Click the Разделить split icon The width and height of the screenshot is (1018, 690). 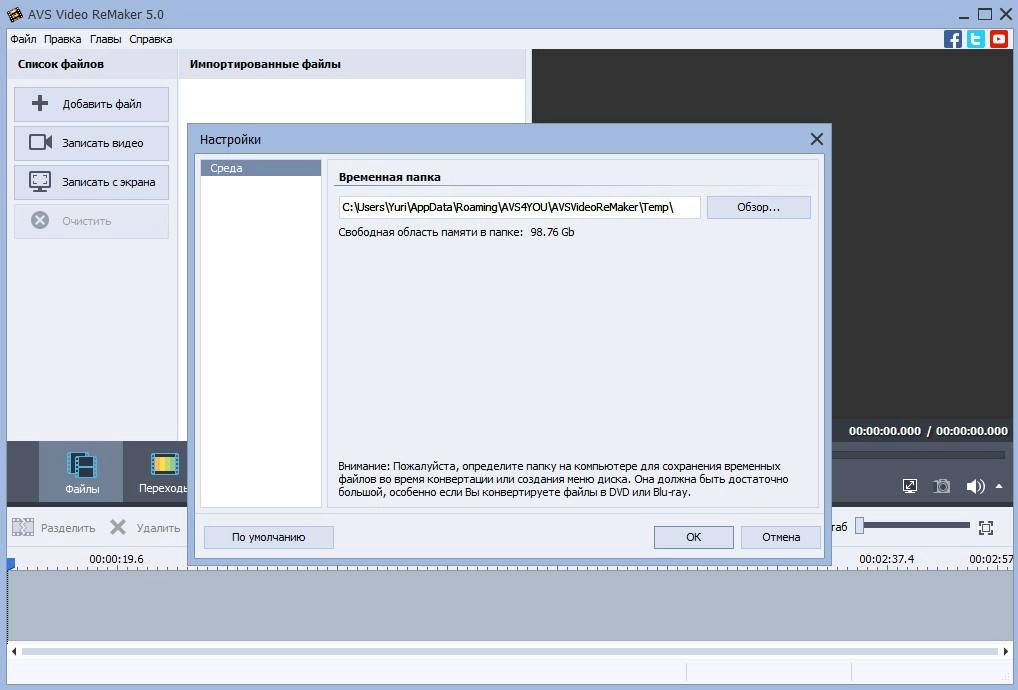click(x=23, y=527)
